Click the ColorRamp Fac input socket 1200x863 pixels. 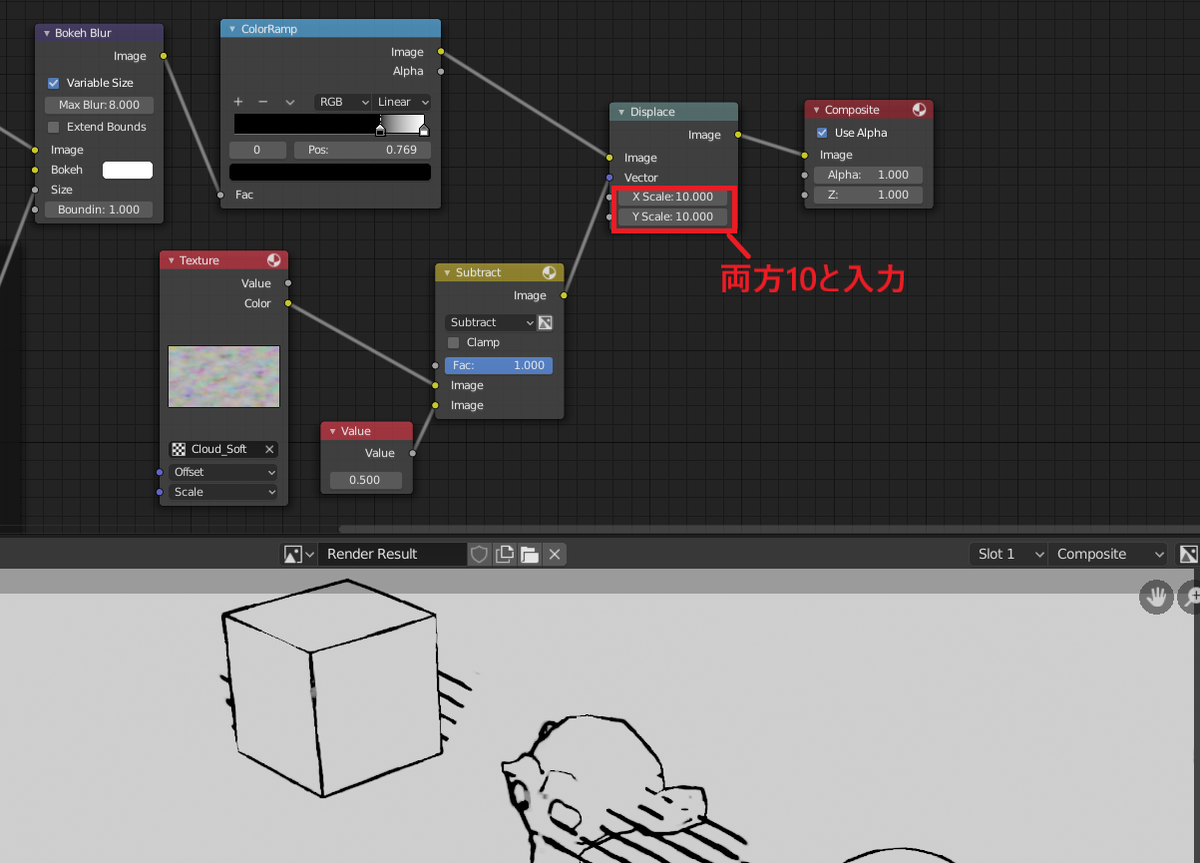click(221, 194)
